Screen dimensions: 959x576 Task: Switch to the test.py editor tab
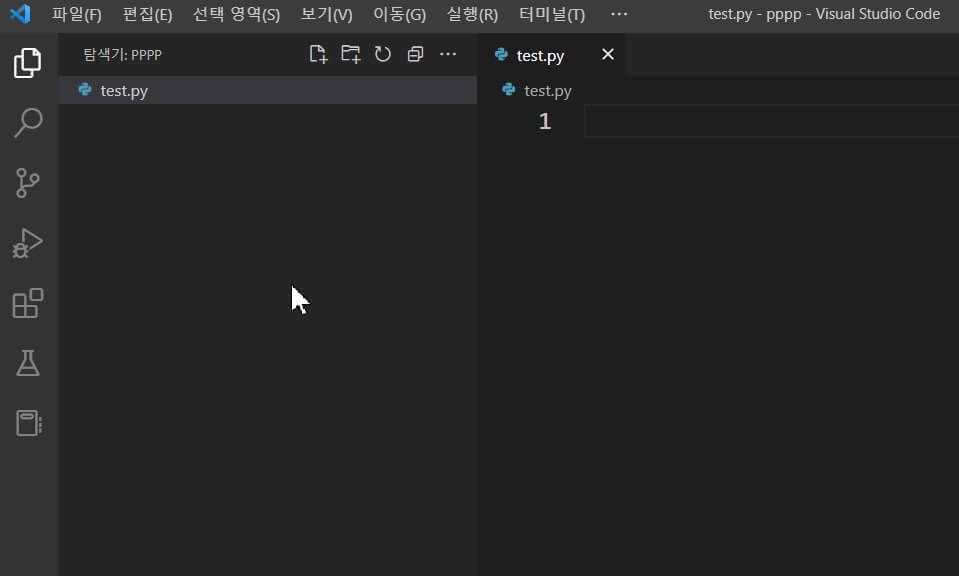pyautogui.click(x=540, y=55)
